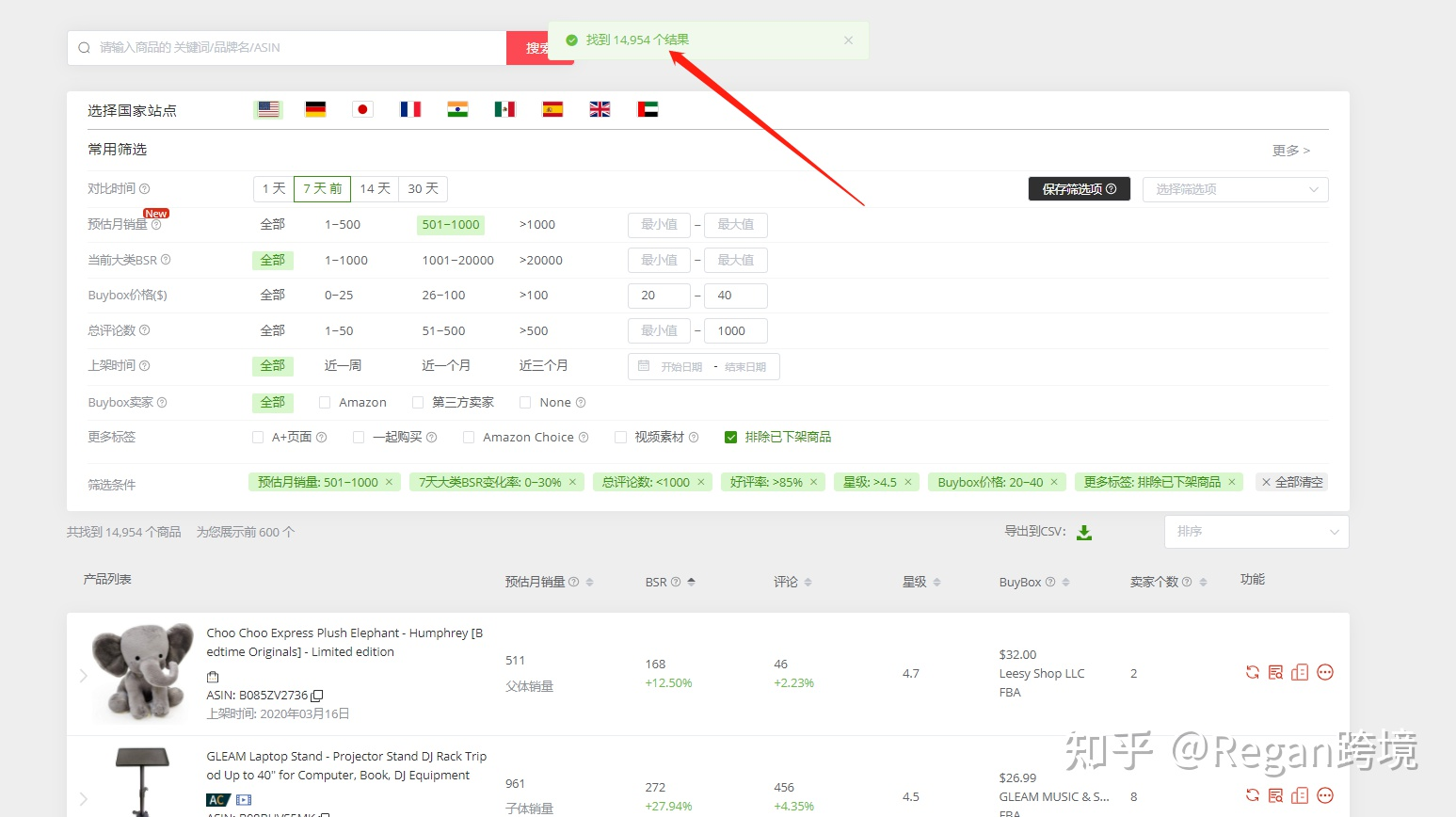The width and height of the screenshot is (1456, 817).
Task: Select the United States flag marketplace
Action: (267, 108)
